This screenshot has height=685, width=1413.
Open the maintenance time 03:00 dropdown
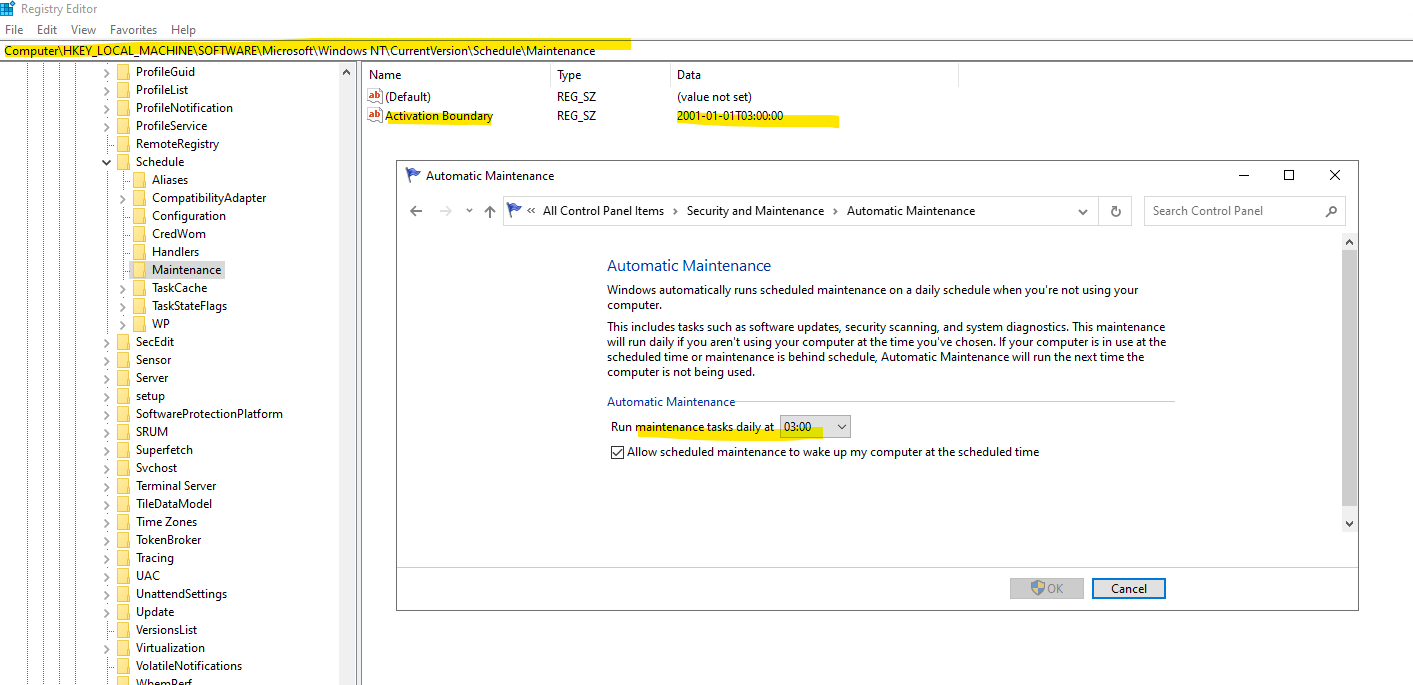(x=841, y=427)
